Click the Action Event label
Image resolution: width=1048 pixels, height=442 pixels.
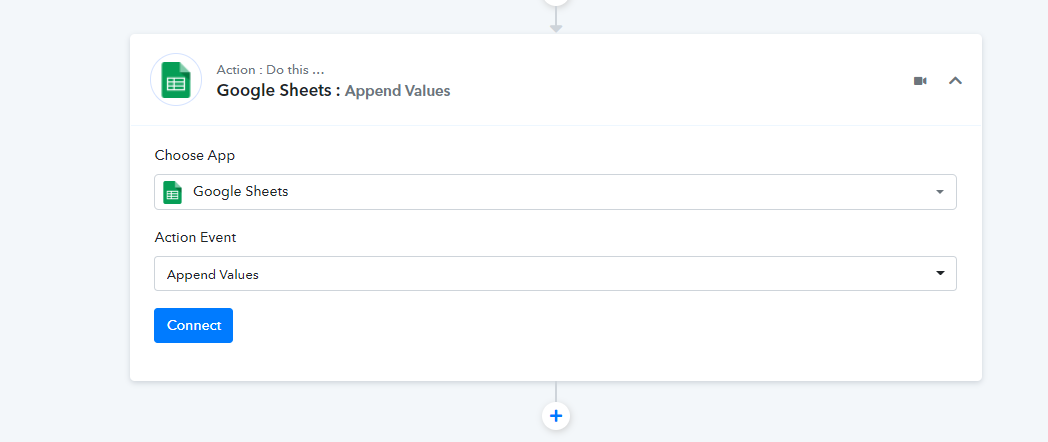point(195,237)
